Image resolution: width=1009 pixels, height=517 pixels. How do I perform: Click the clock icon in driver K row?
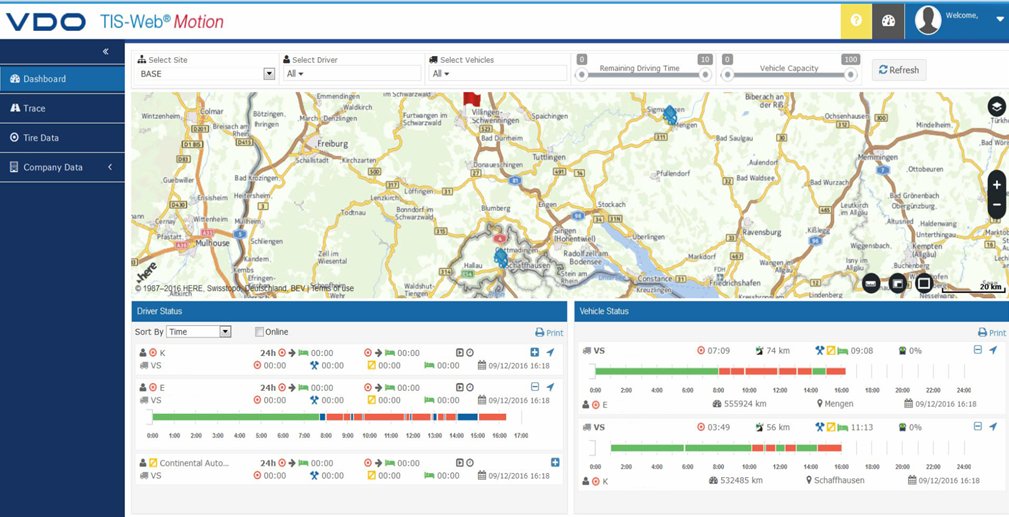click(x=470, y=353)
